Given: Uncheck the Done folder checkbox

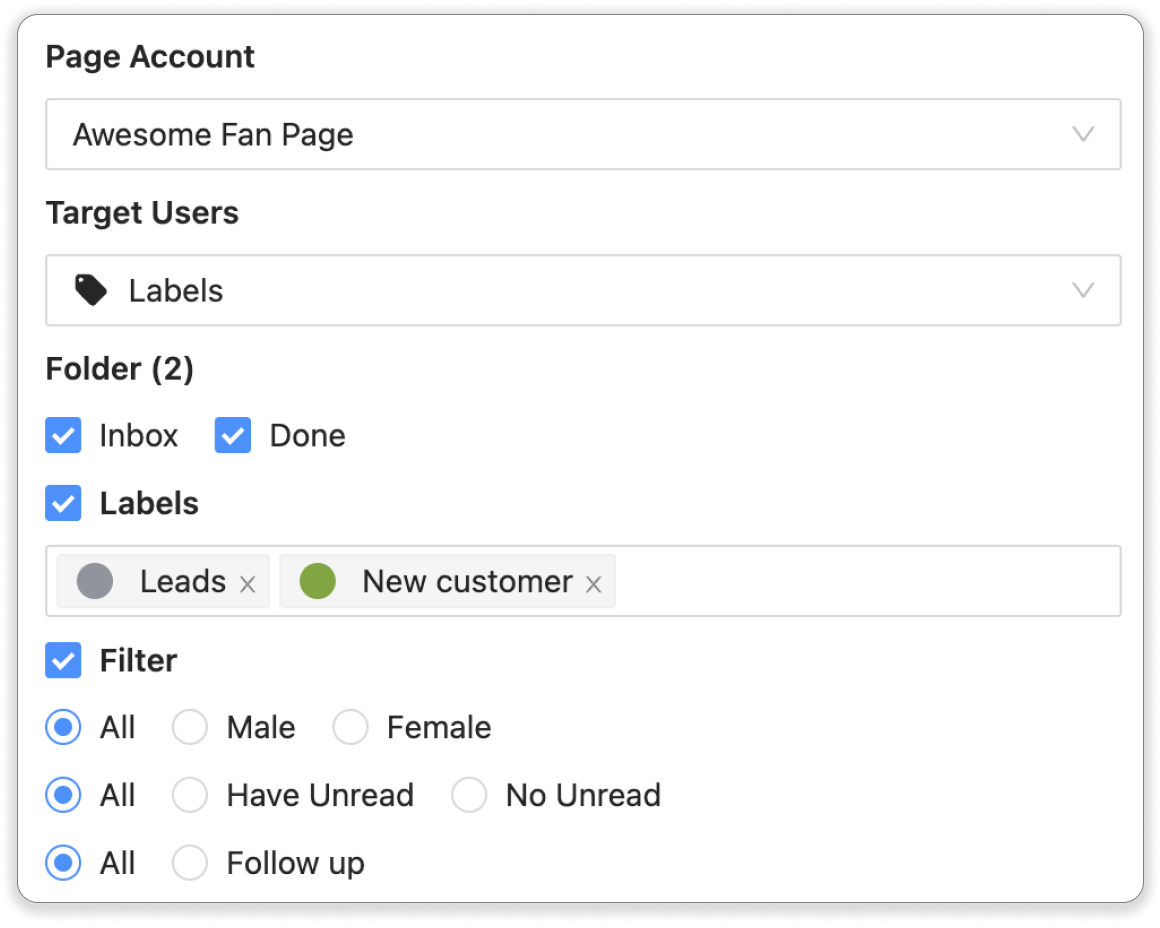Looking at the screenshot, I should coord(232,435).
